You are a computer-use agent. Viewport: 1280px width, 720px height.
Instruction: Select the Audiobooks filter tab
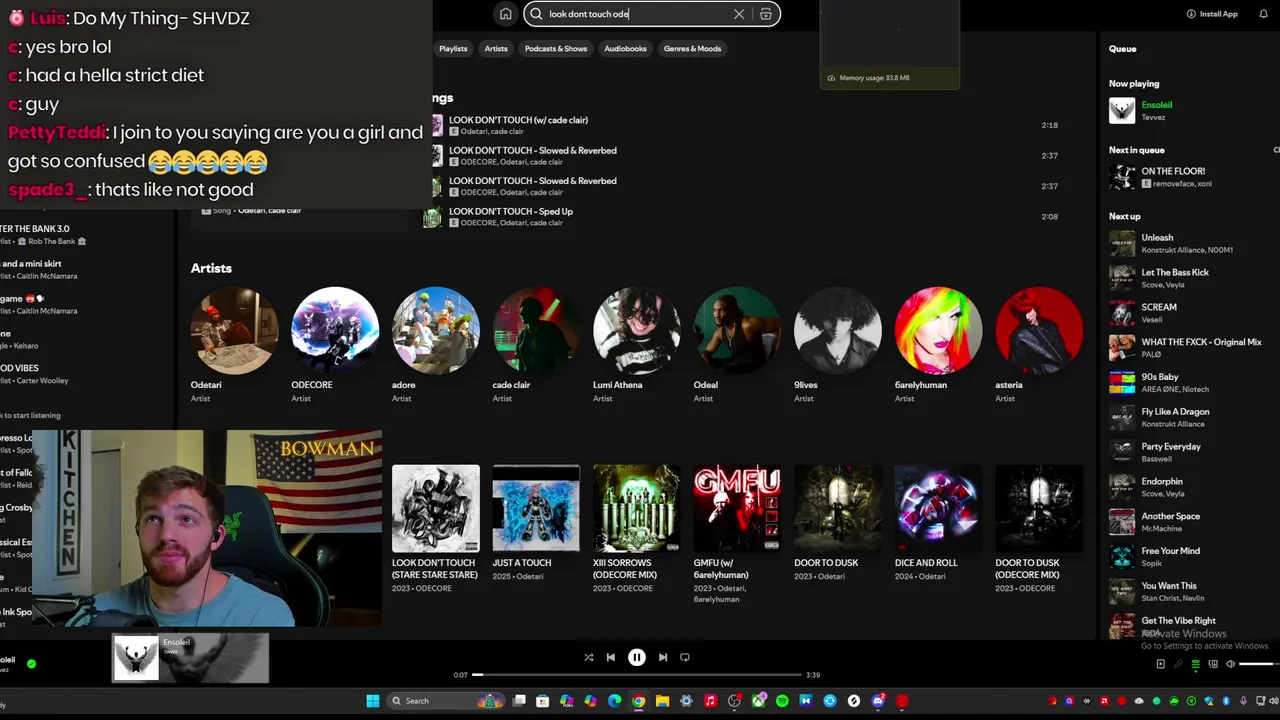pos(625,48)
